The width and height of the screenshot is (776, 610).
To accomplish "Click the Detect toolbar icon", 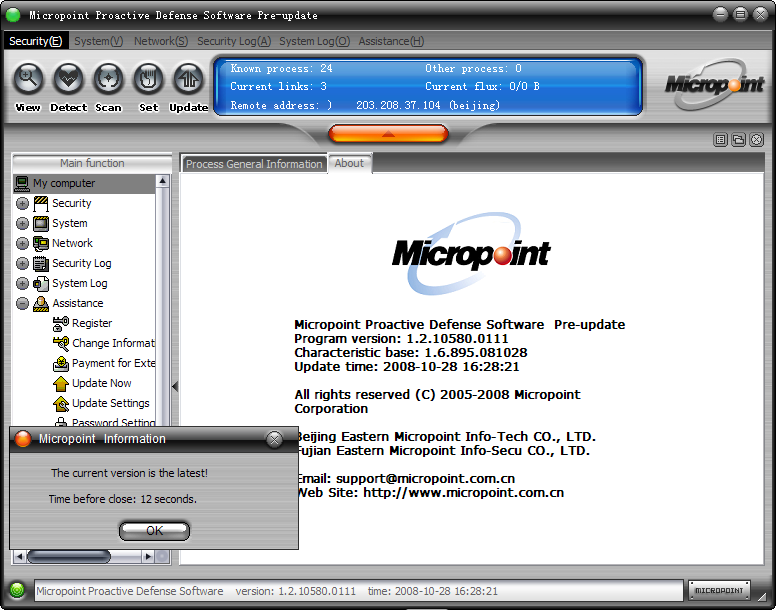I will coord(68,78).
